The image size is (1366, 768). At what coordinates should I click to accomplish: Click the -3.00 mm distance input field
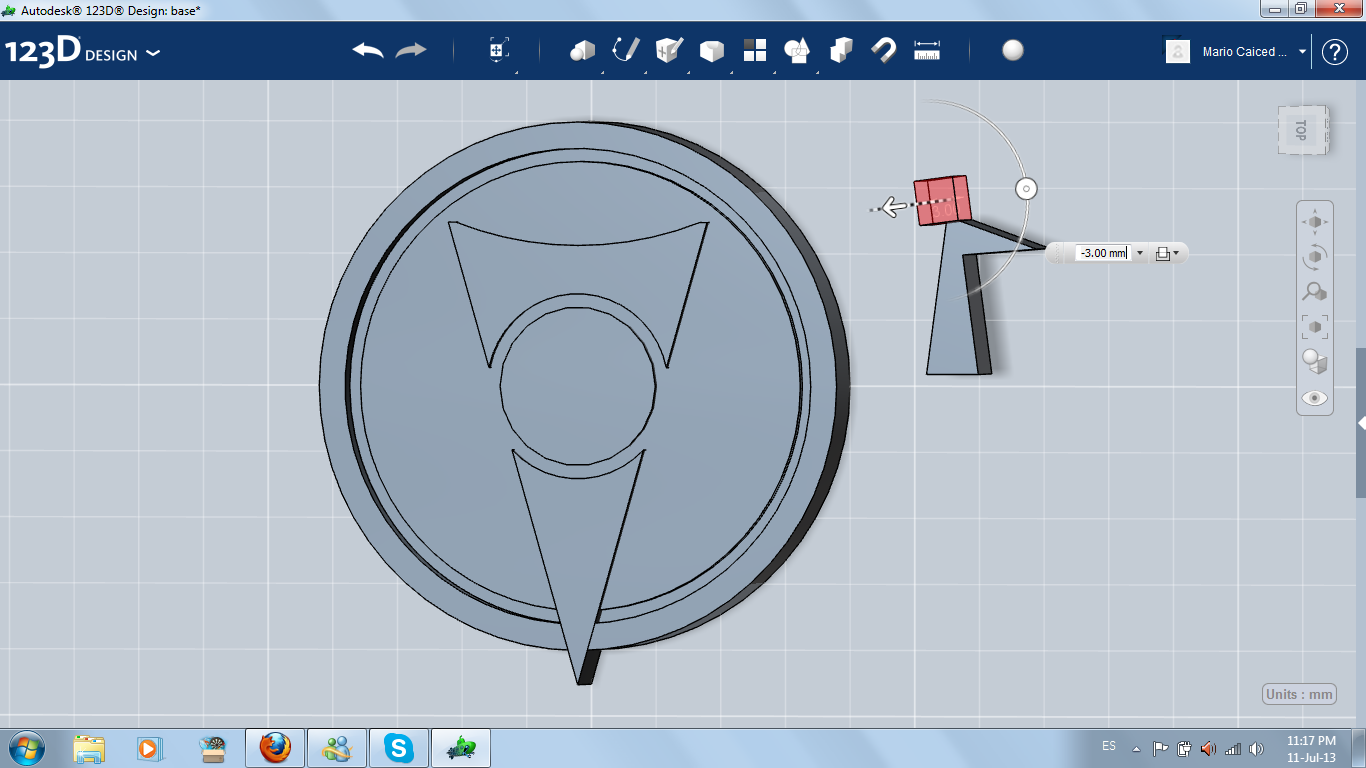1102,253
